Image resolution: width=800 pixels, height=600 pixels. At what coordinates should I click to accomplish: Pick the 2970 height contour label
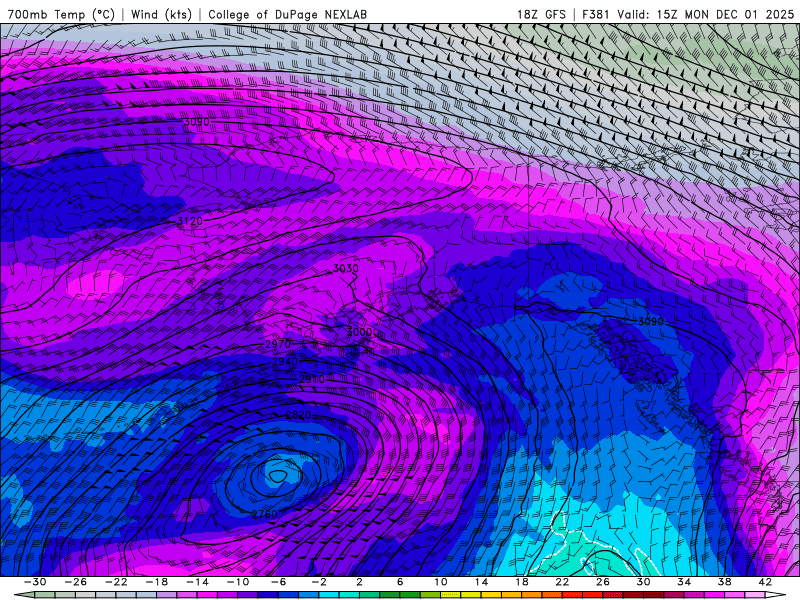click(277, 344)
